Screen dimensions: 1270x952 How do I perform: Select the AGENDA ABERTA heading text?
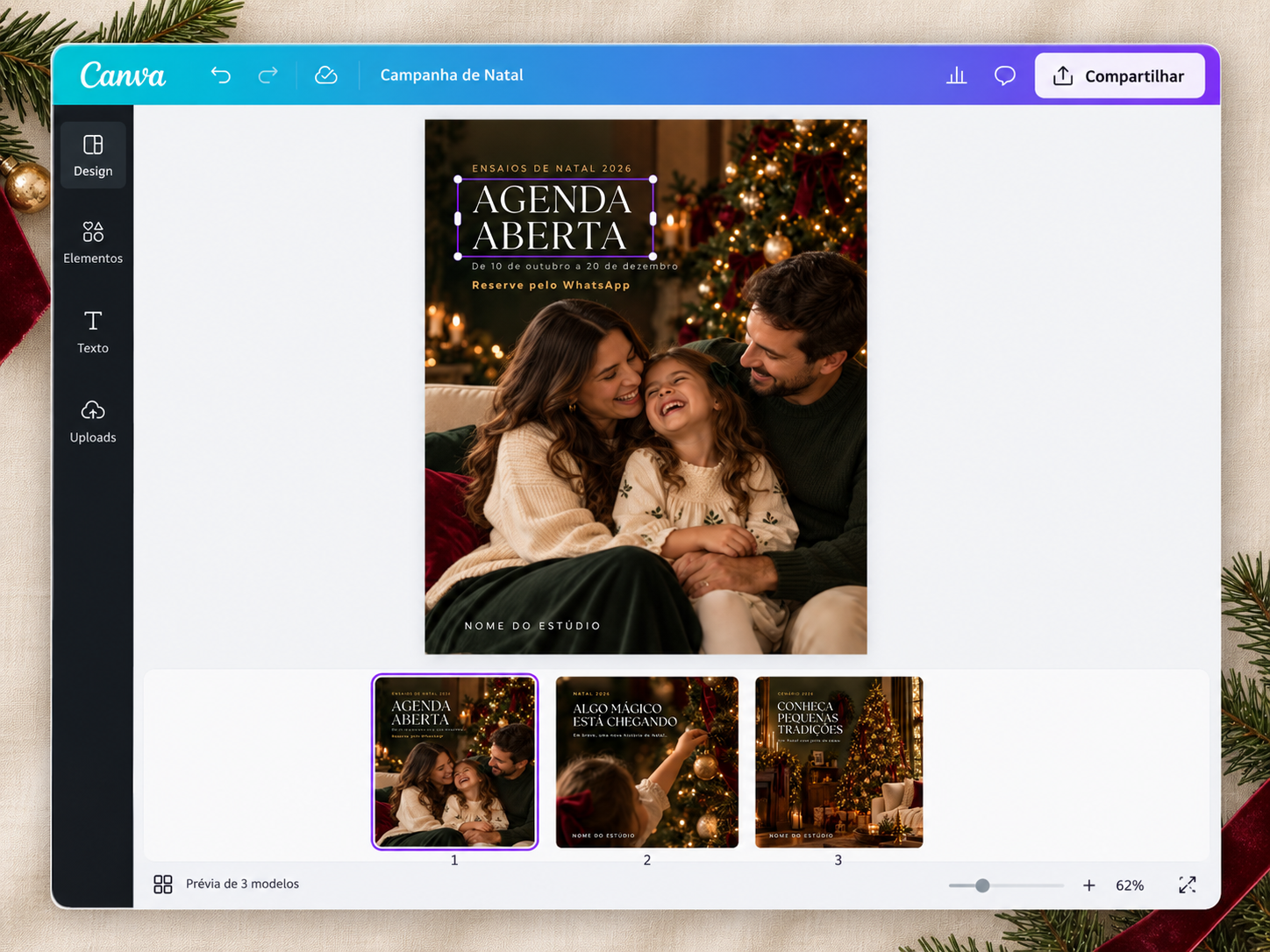553,217
